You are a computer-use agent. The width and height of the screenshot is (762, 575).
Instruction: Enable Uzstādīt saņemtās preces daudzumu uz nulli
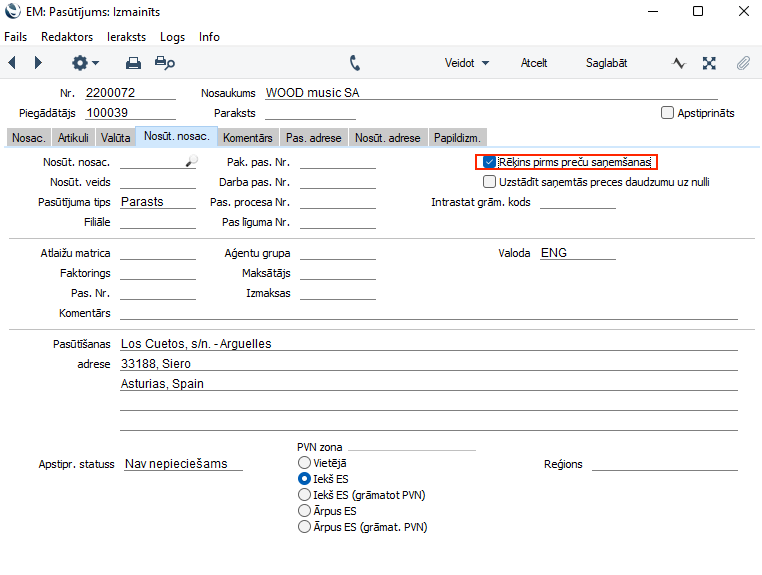pos(489,182)
